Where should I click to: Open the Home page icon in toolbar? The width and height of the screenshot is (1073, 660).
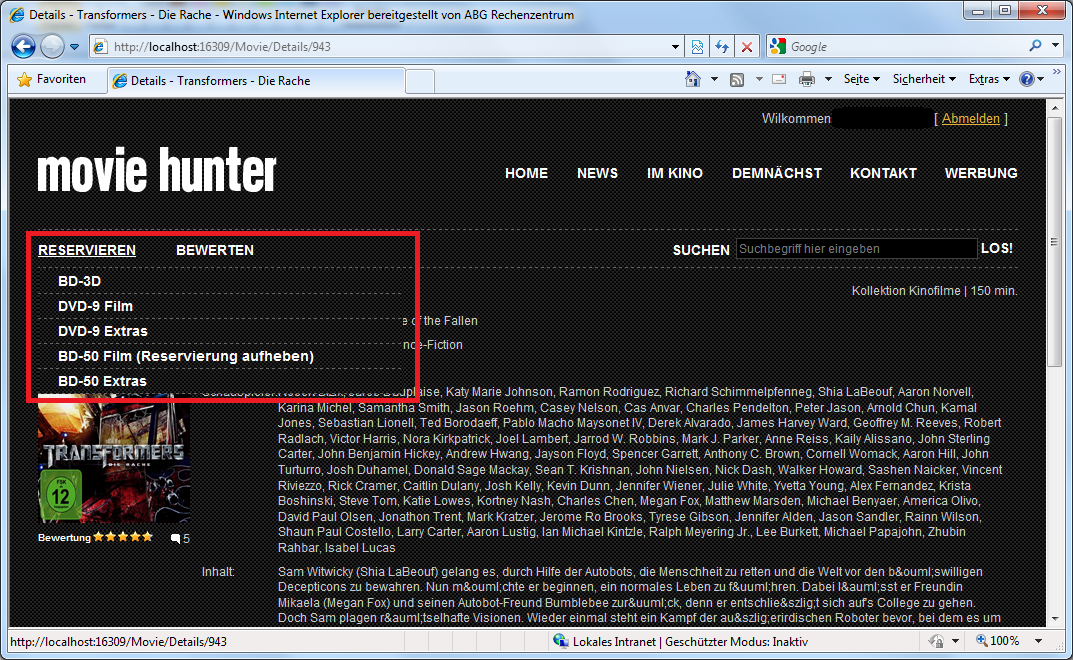[692, 79]
